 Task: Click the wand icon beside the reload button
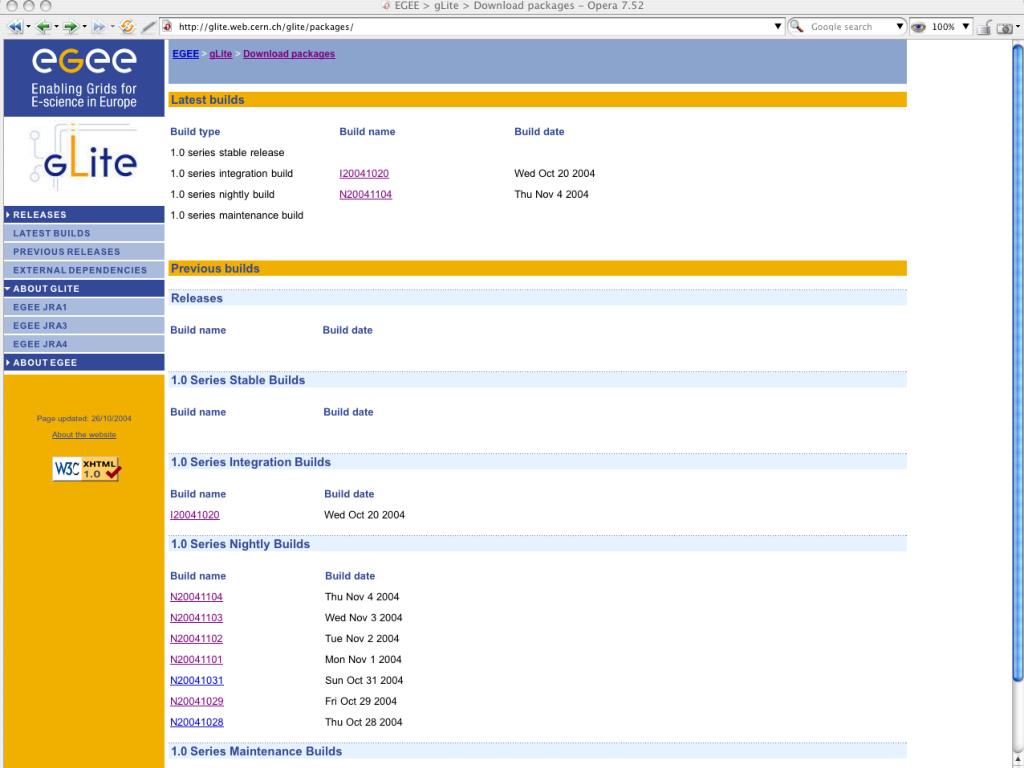[x=149, y=27]
